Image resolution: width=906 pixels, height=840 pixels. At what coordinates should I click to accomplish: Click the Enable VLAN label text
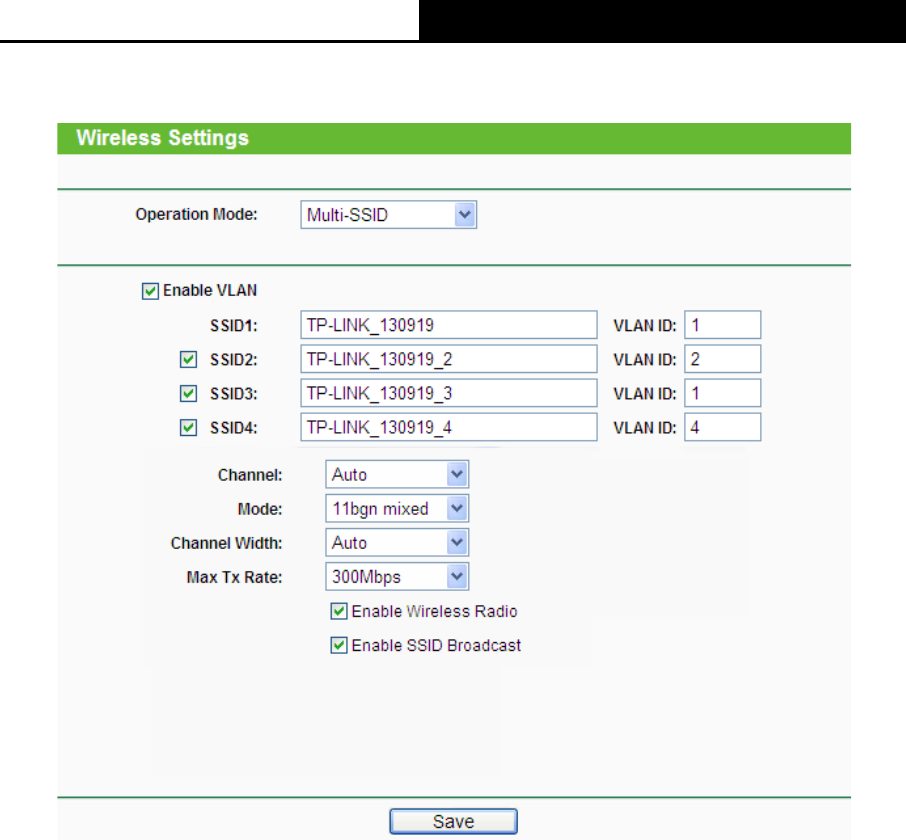tap(210, 291)
